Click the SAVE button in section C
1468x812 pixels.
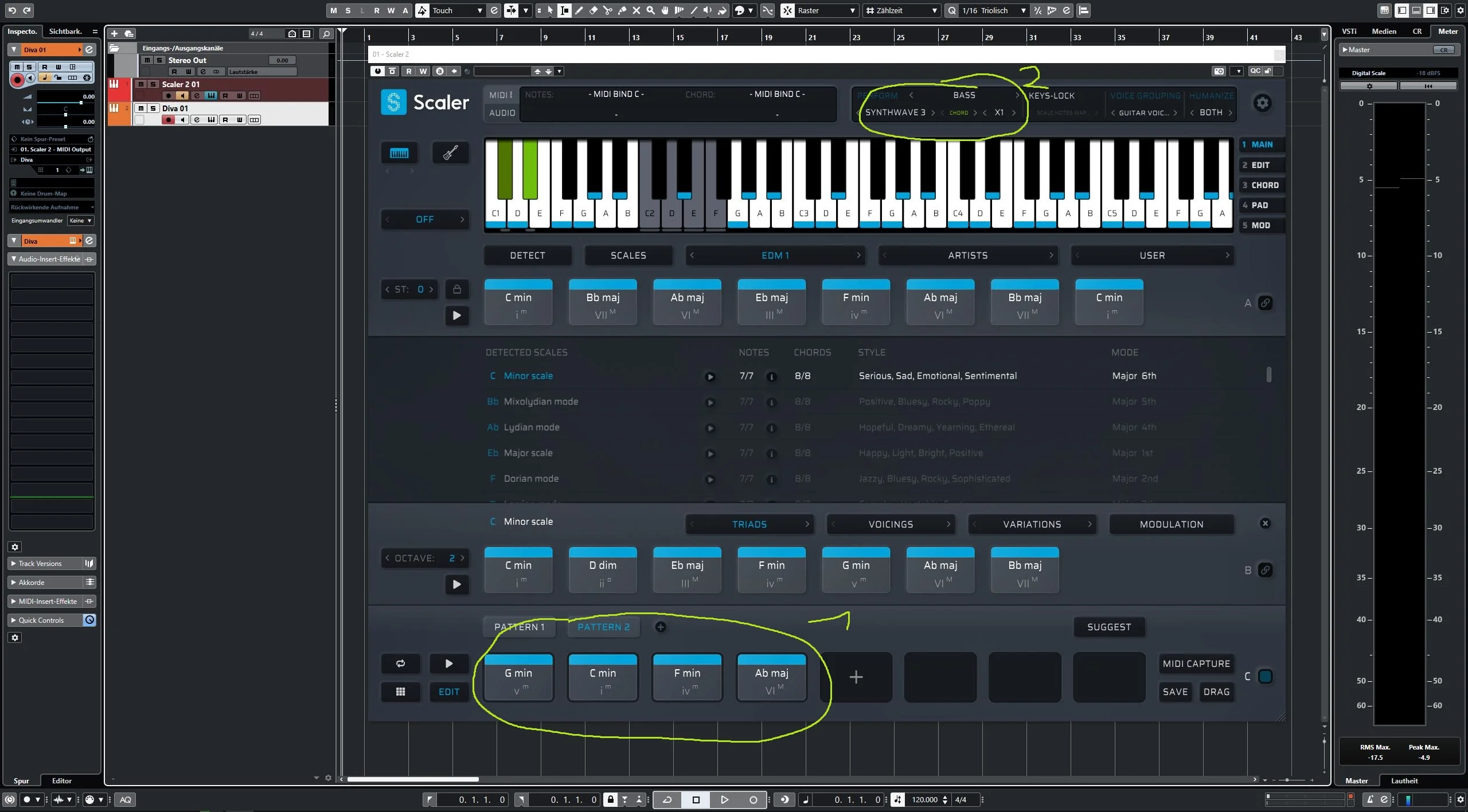tap(1175, 692)
